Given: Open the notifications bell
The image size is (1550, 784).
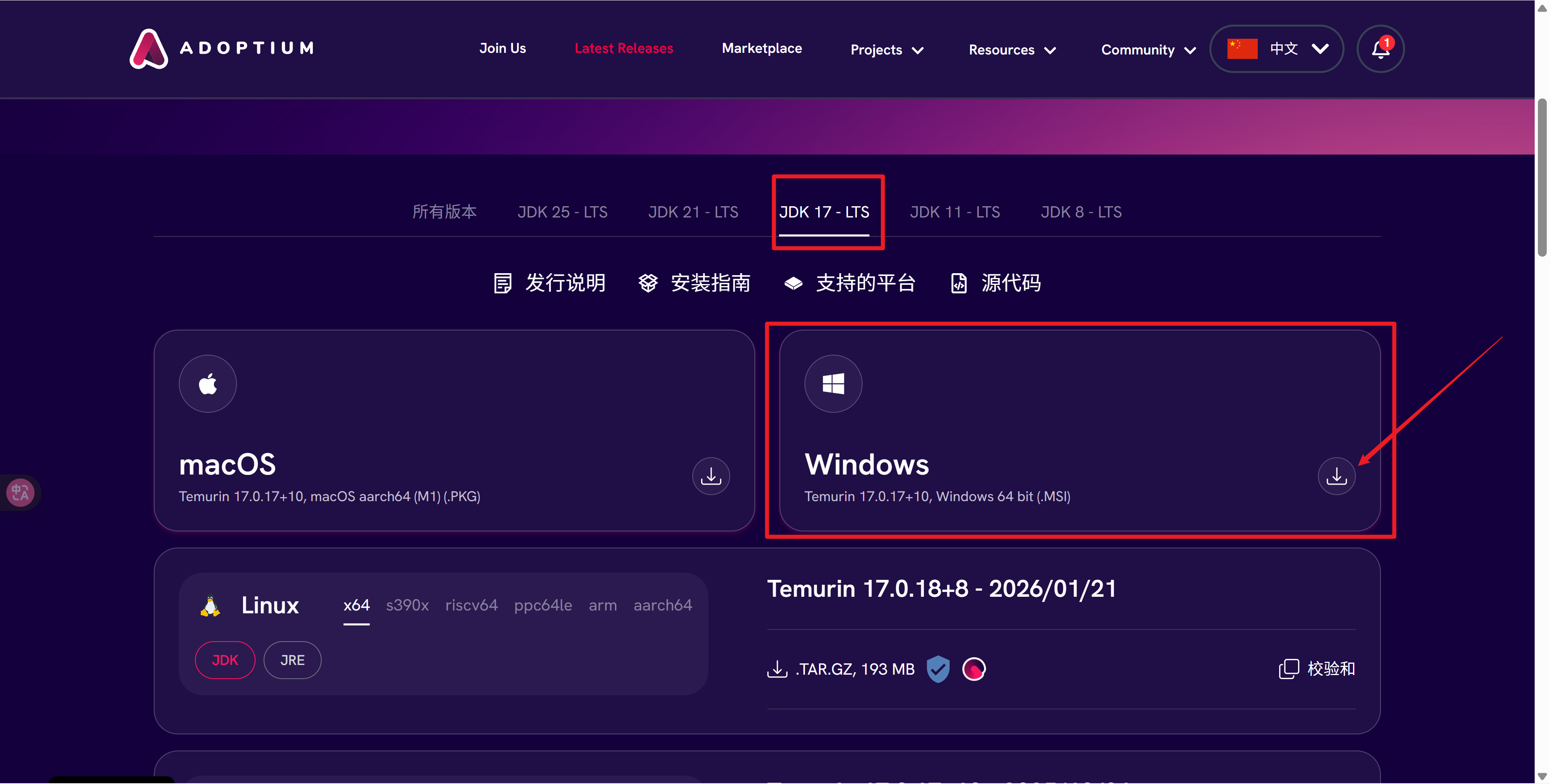Looking at the screenshot, I should click(x=1380, y=49).
